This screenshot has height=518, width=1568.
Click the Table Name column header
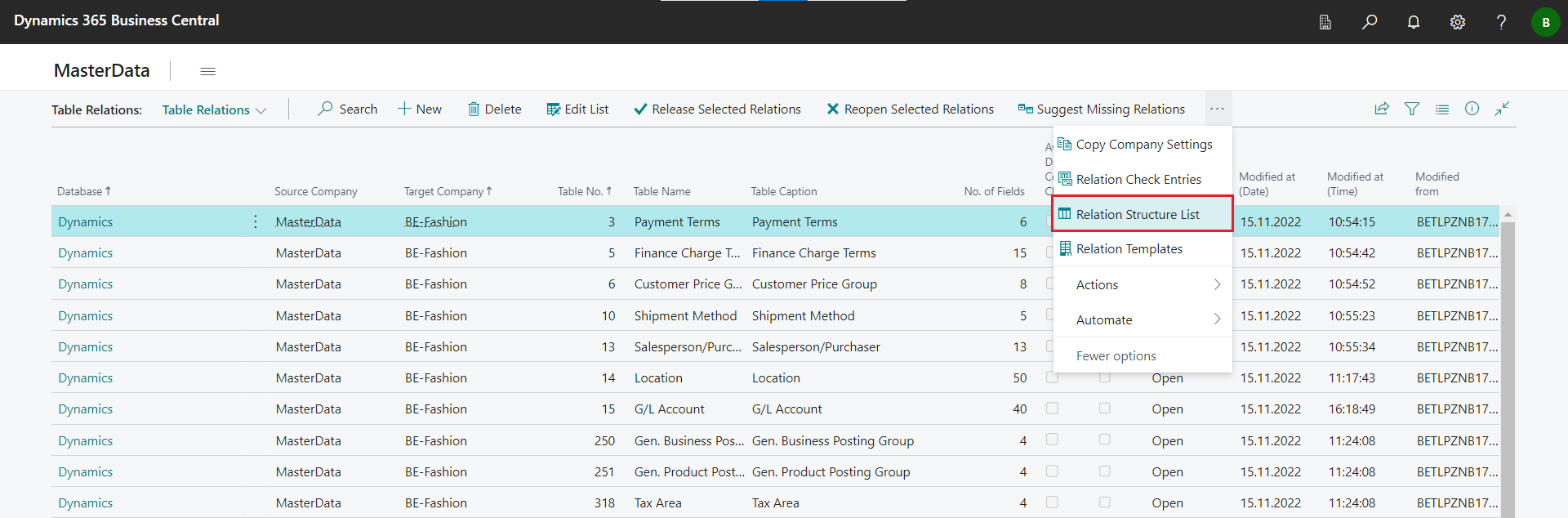(x=661, y=191)
